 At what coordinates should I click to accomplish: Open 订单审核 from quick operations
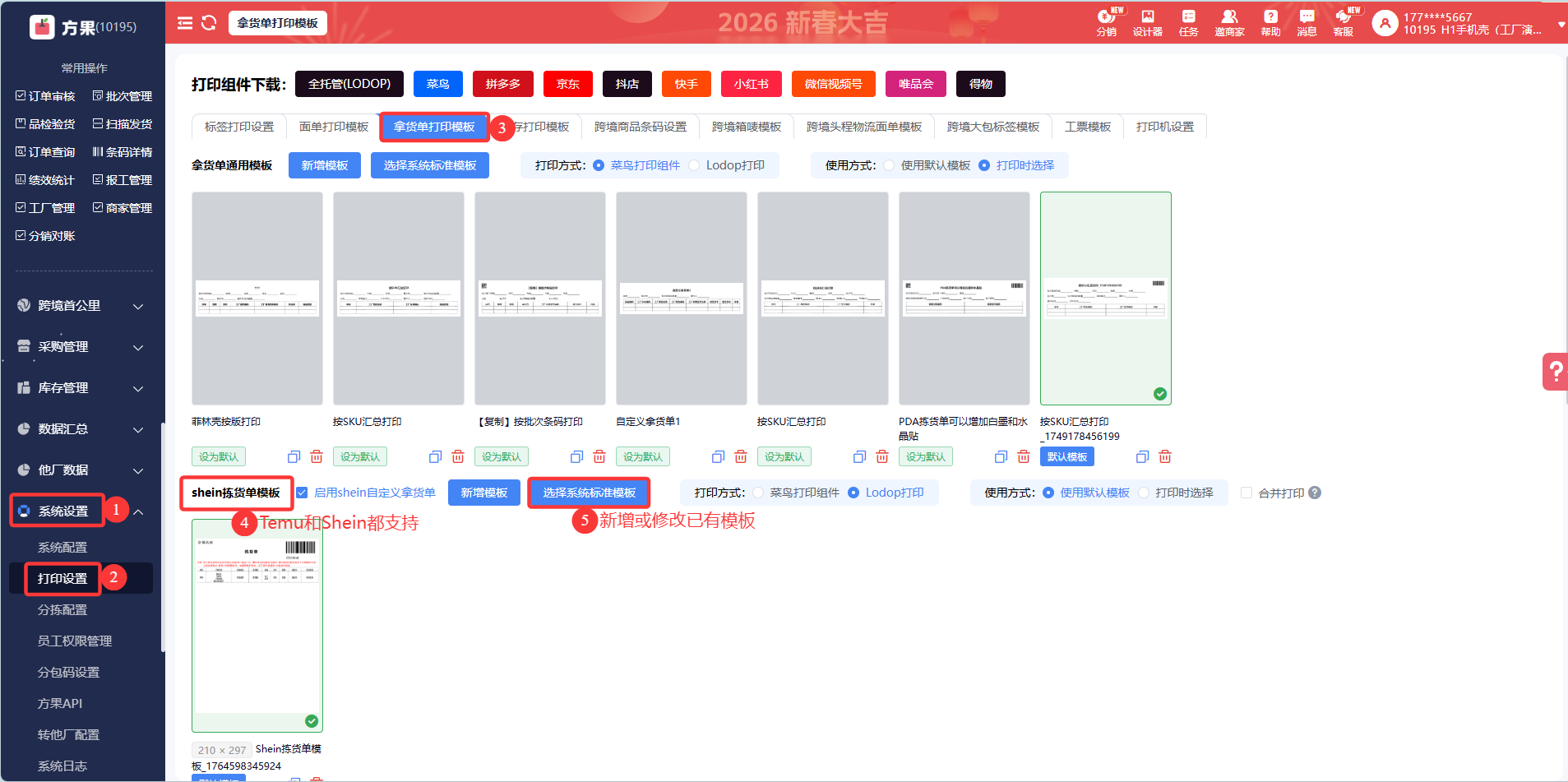click(45, 96)
